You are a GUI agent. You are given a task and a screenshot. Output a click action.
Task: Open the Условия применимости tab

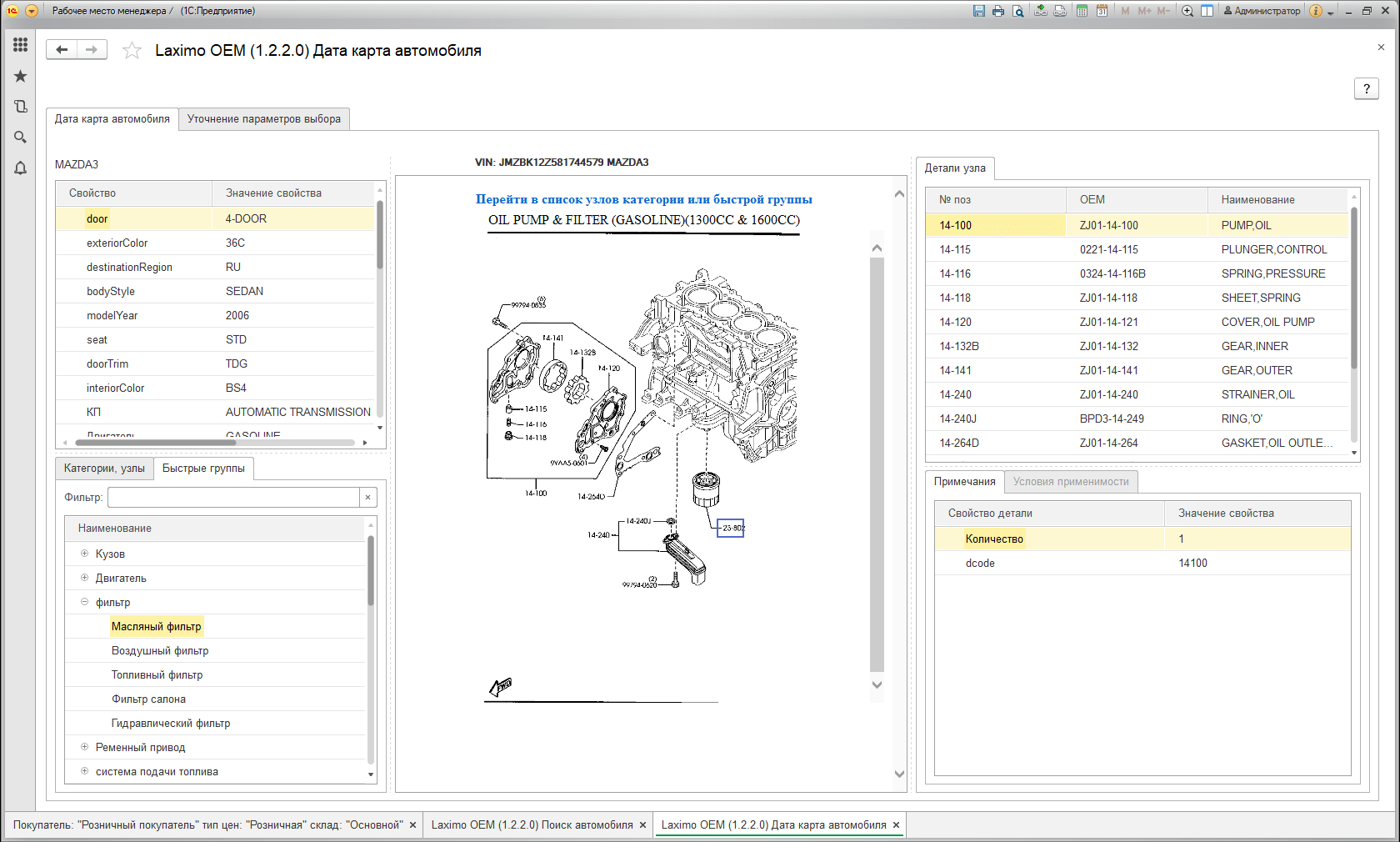[x=1071, y=482]
